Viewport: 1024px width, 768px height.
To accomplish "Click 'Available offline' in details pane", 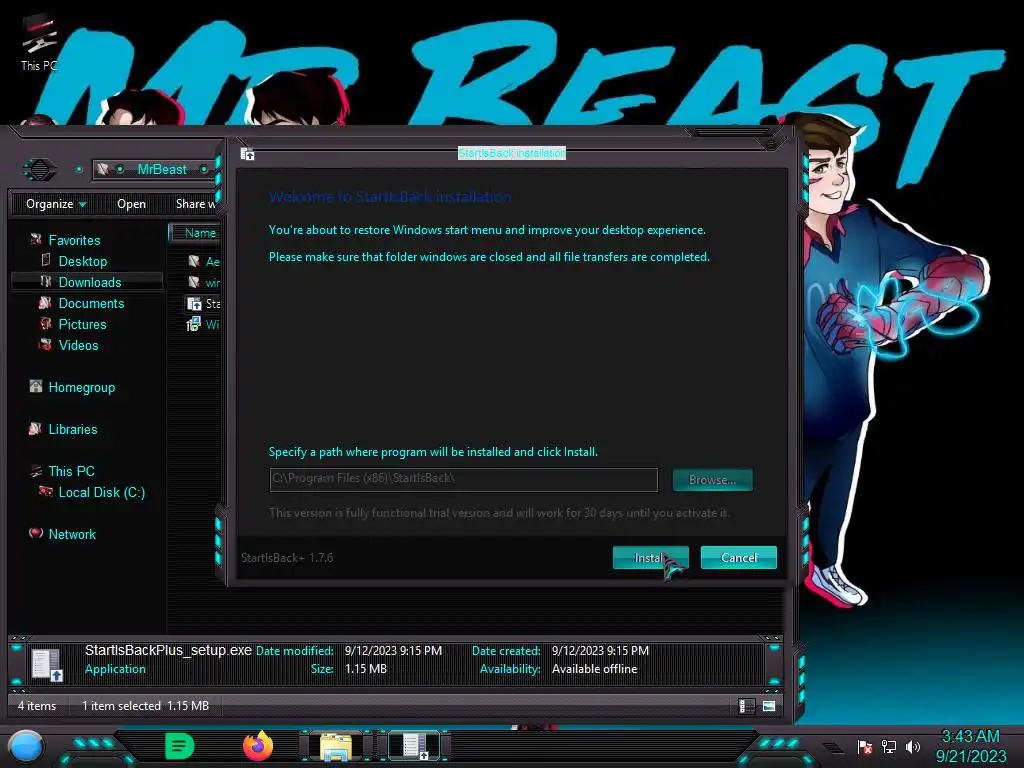I will [594, 669].
